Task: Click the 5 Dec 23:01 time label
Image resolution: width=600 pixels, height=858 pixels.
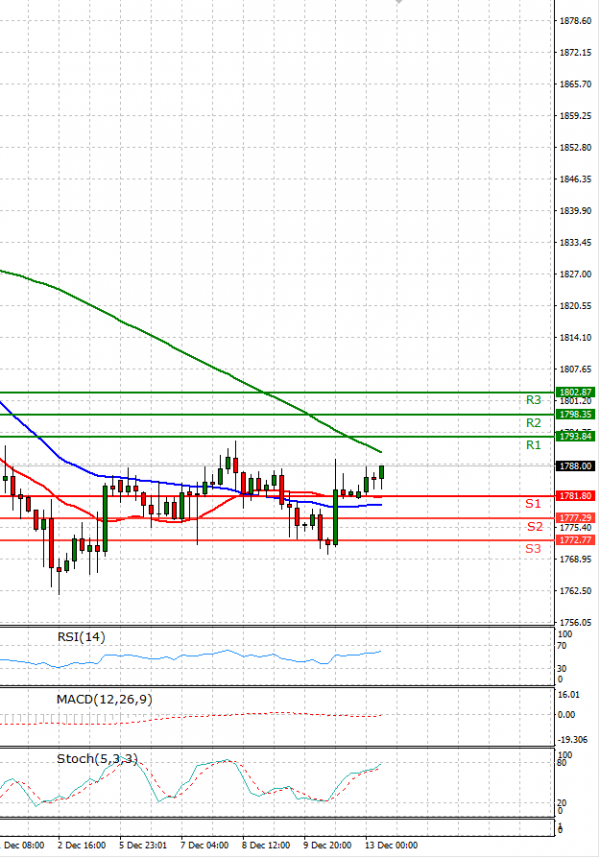Action: pos(143,845)
